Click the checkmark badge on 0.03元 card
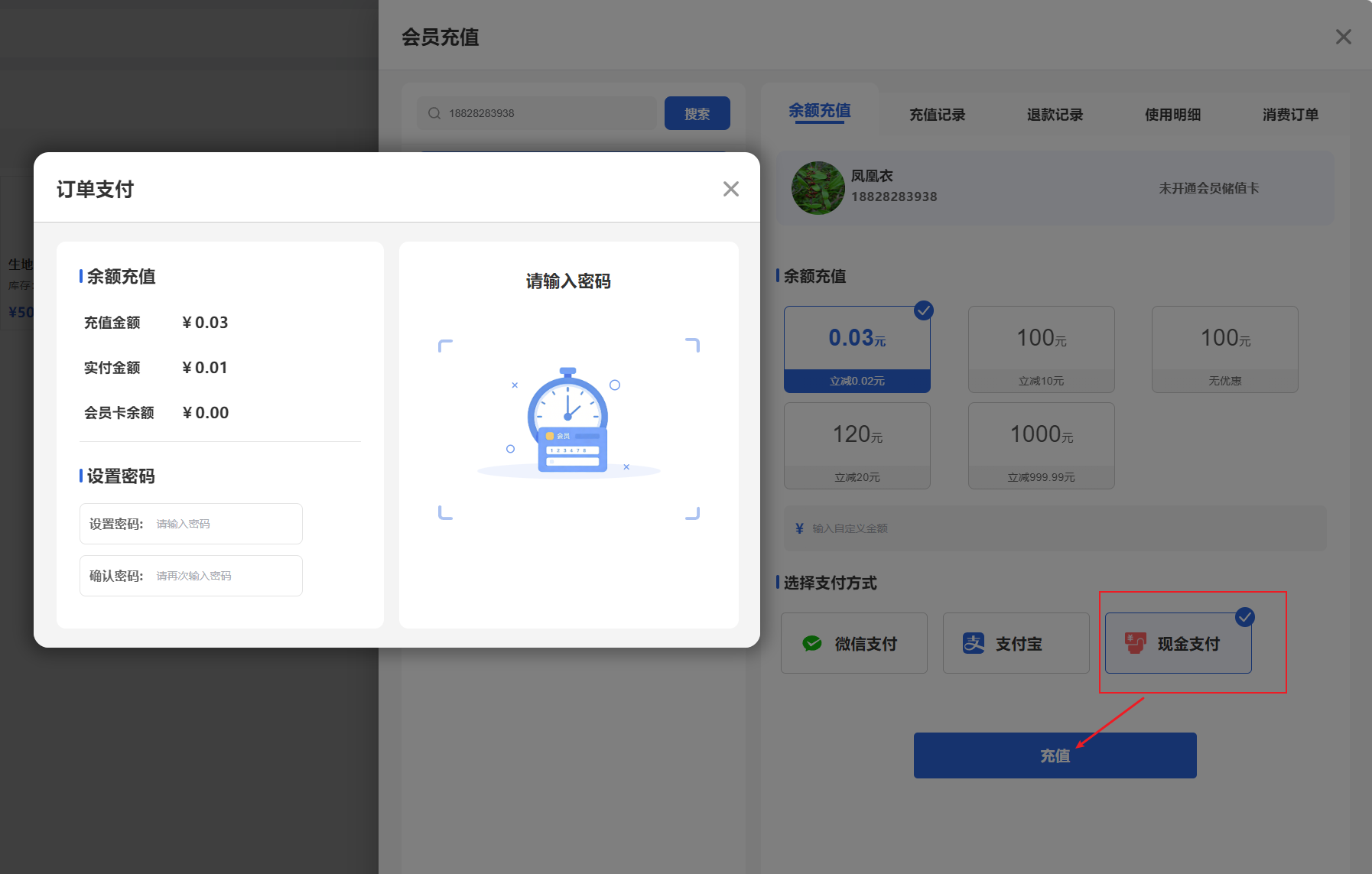Screen dimensions: 1372x874 click(x=924, y=310)
